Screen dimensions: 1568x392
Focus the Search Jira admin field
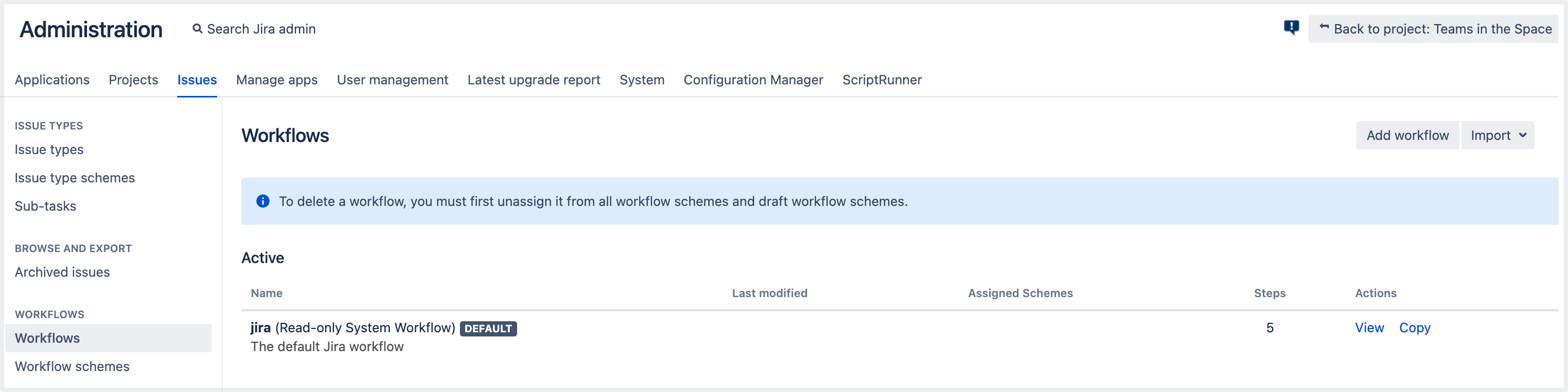tap(261, 29)
